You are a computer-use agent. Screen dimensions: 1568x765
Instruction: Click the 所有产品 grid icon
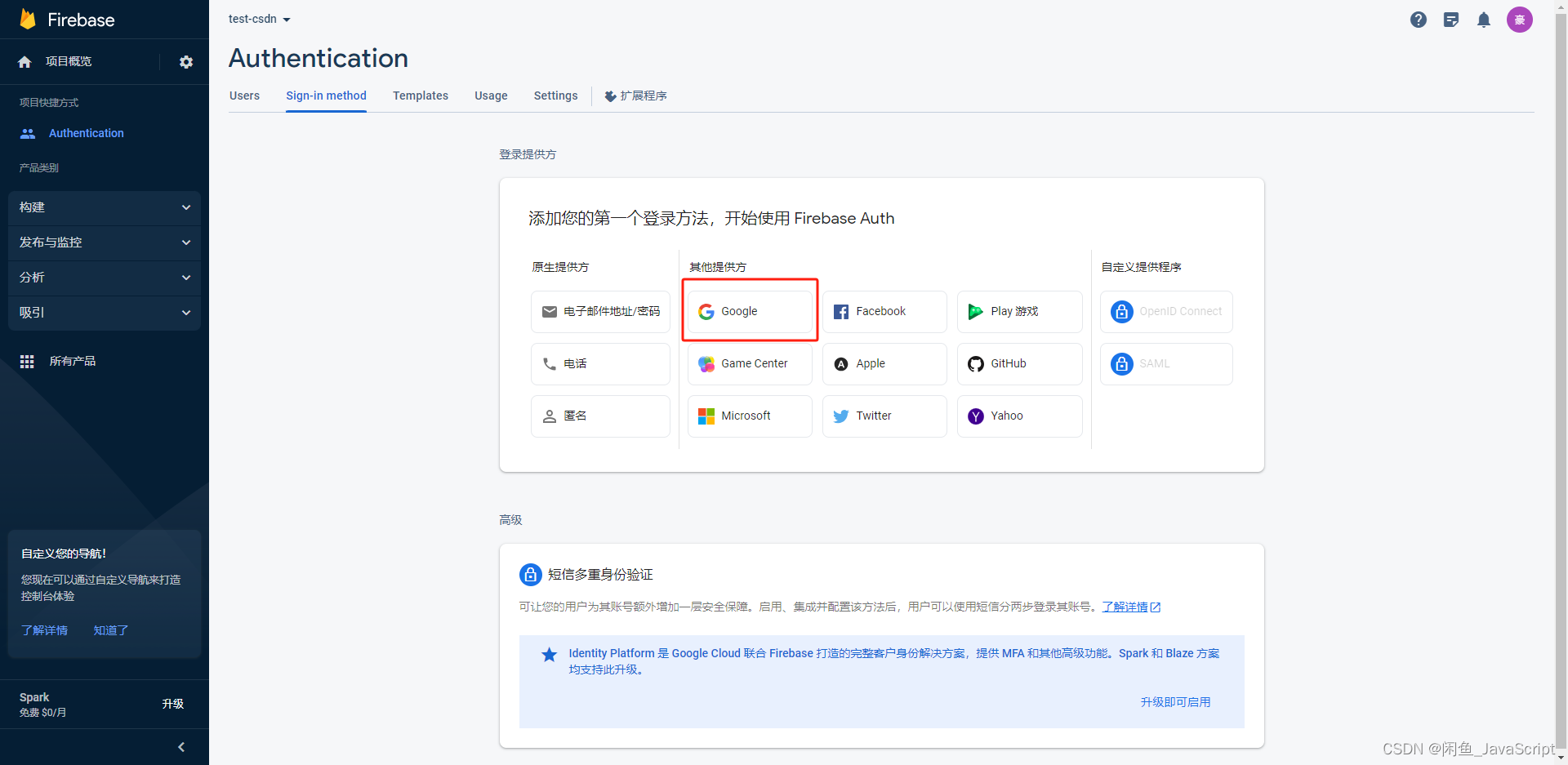tap(27, 361)
